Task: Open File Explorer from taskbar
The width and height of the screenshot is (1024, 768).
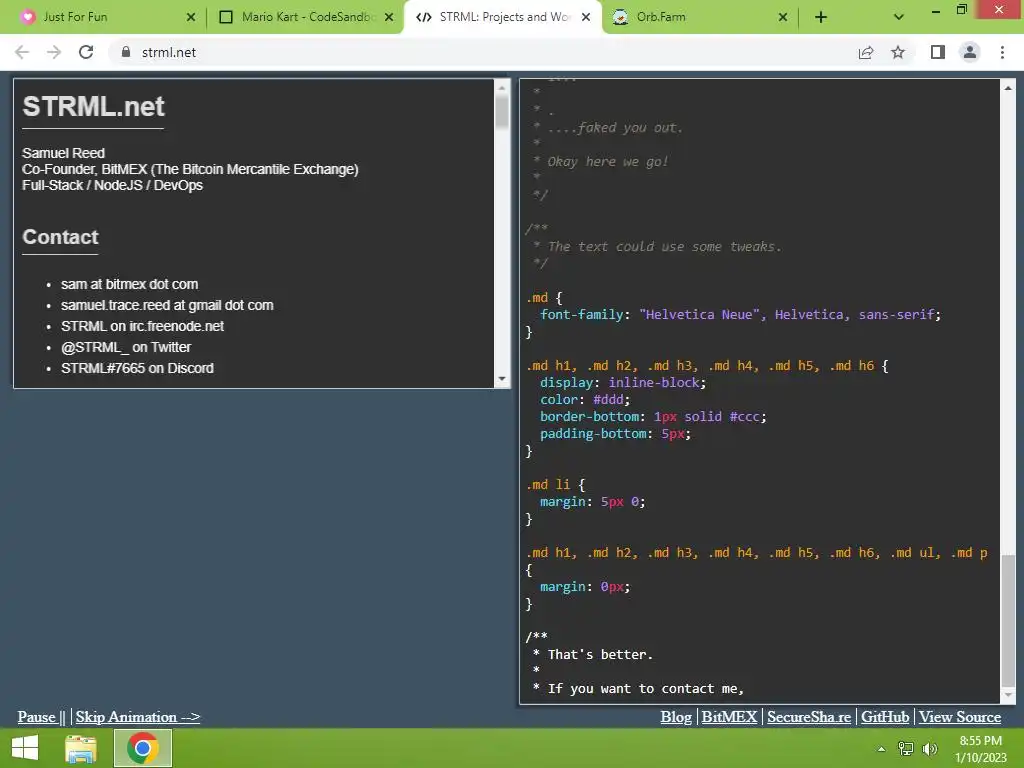Action: 81,748
